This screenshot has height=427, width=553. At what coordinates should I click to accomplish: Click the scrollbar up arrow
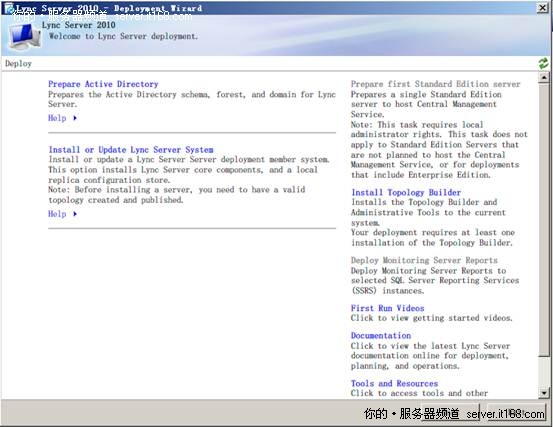pos(544,78)
